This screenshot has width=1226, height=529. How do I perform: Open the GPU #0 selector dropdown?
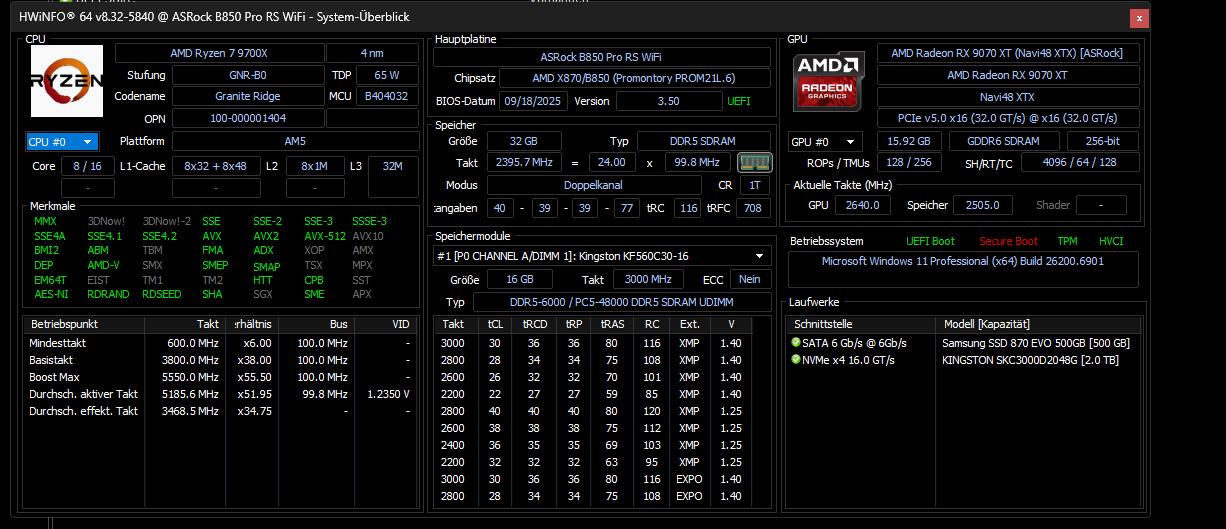tap(825, 142)
